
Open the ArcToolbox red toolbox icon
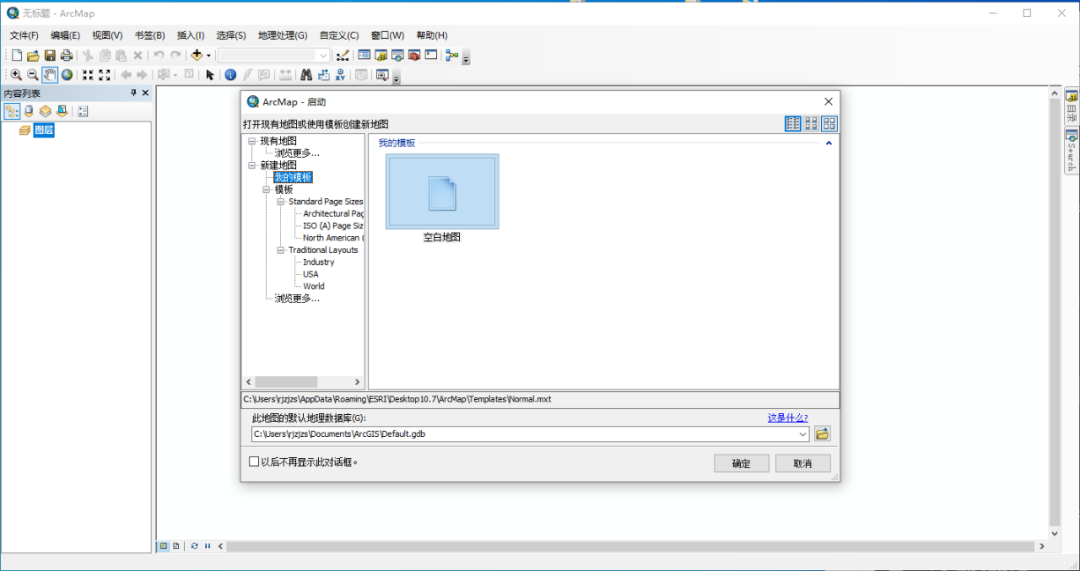click(x=414, y=55)
